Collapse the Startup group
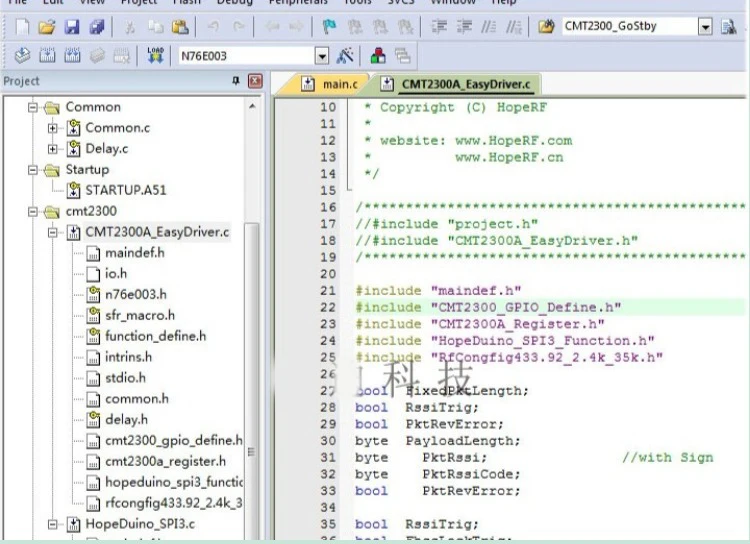The width and height of the screenshot is (750, 544). pos(33,169)
